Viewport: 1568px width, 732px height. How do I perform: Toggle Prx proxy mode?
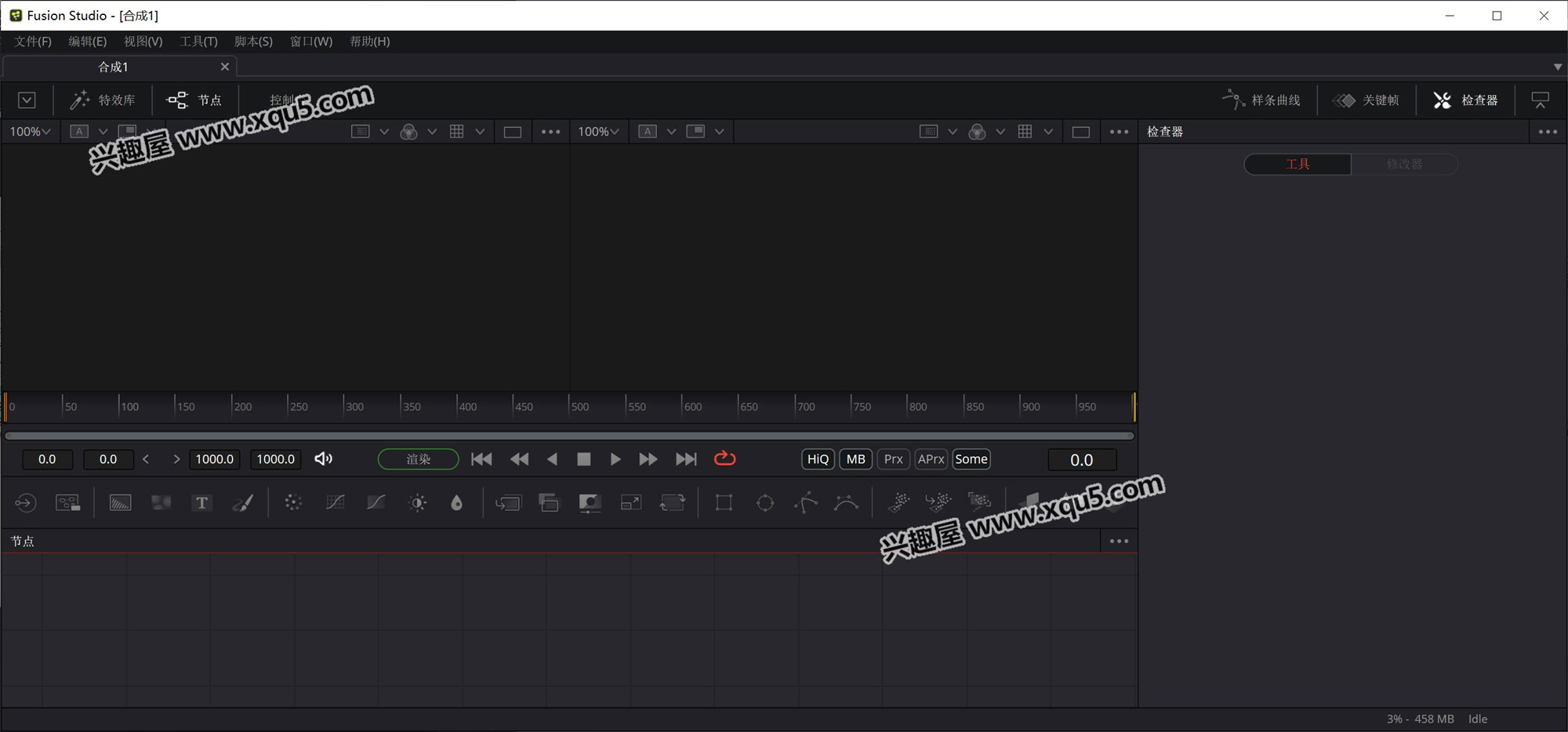893,459
